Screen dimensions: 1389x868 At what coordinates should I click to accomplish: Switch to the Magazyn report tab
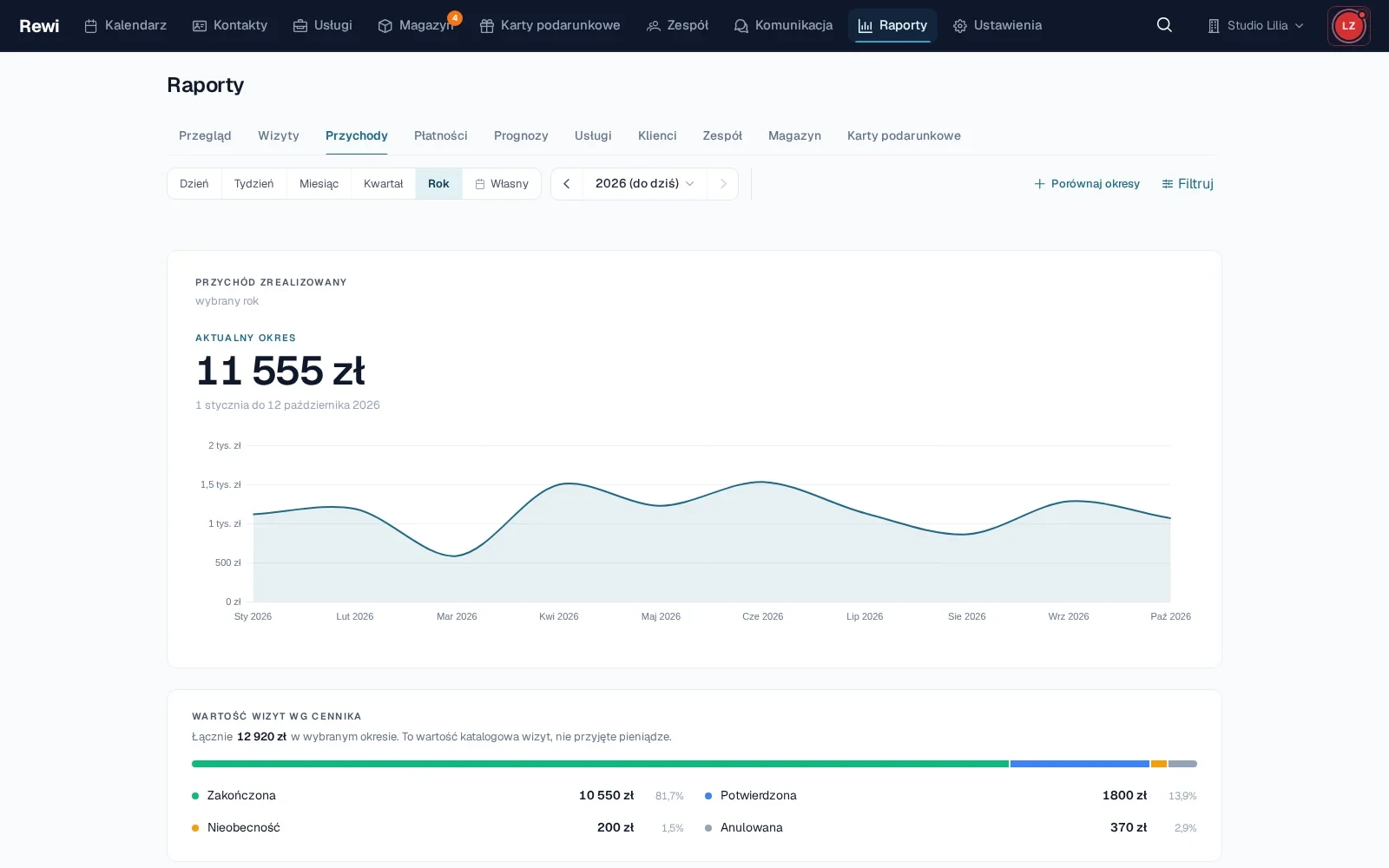[794, 135]
